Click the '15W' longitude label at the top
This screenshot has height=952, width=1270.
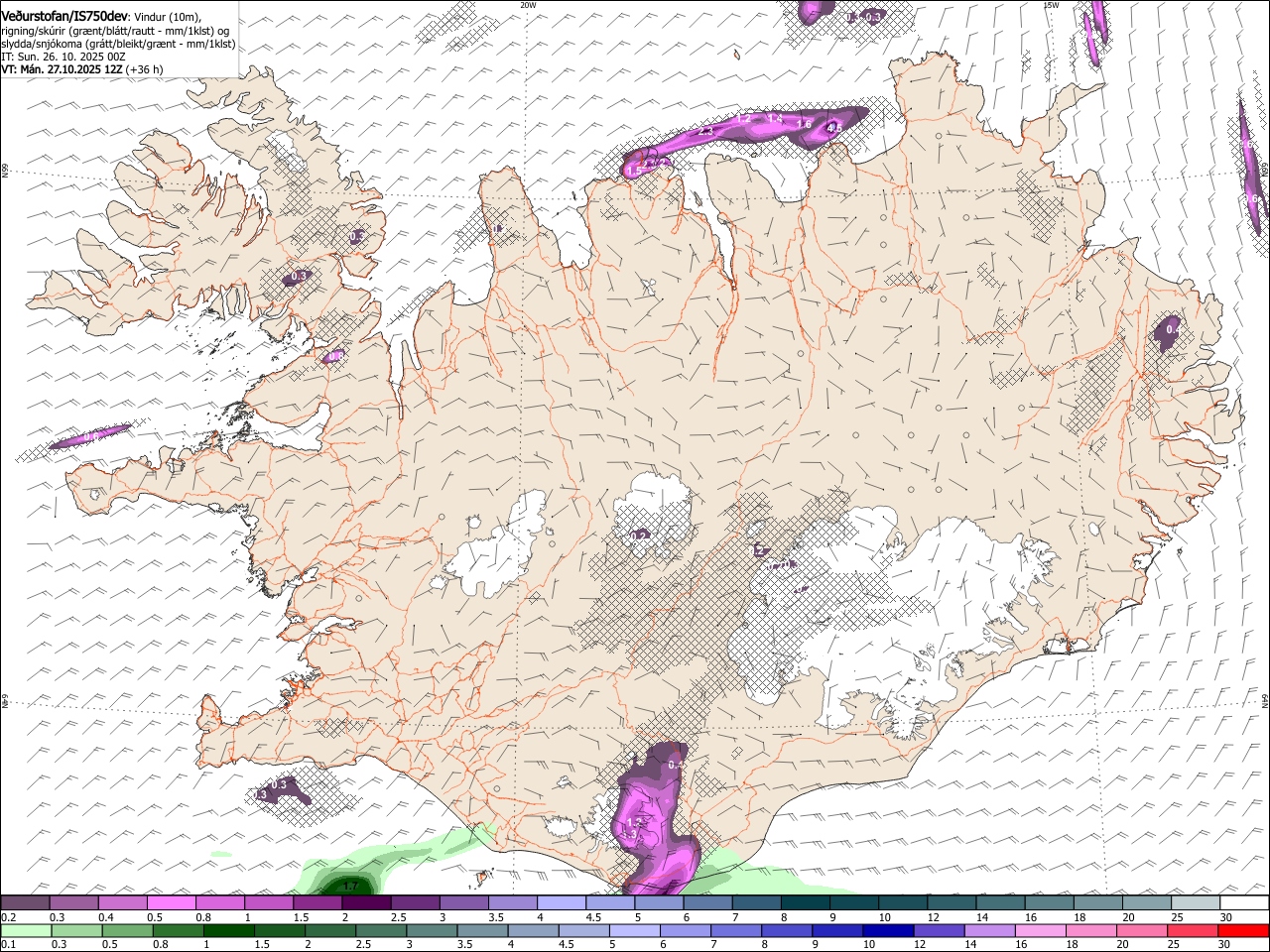point(1051,5)
